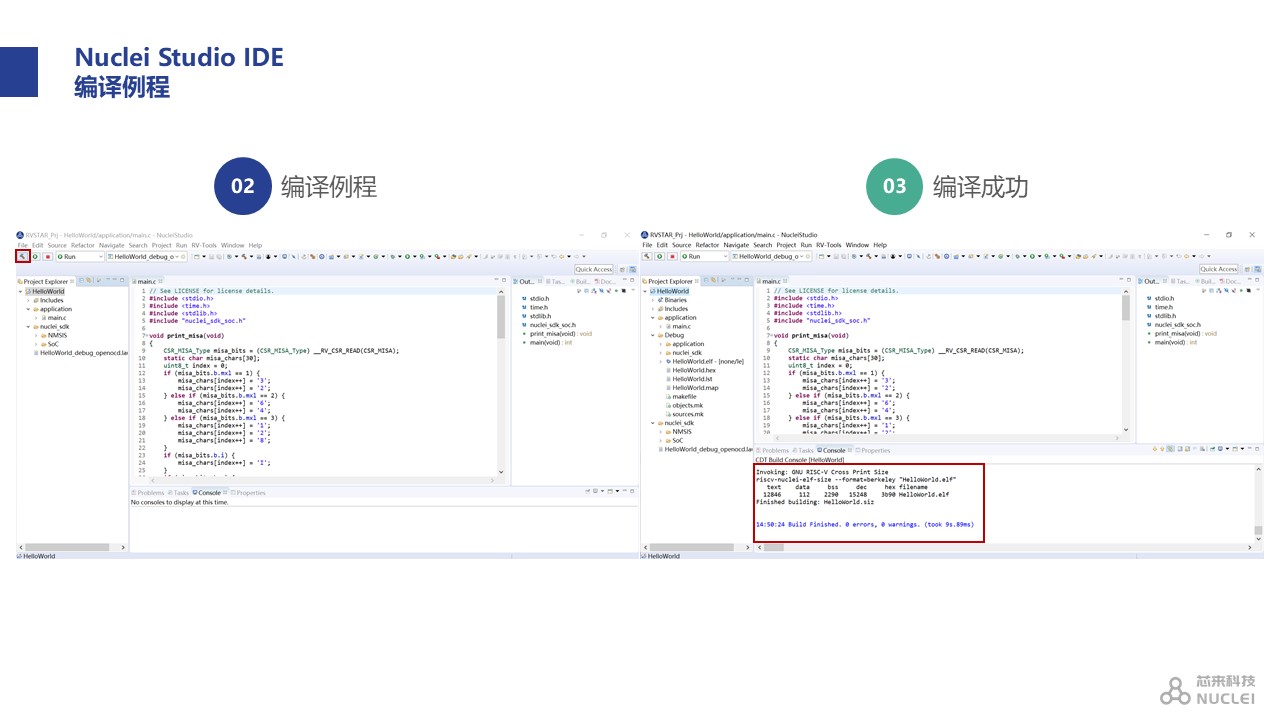Click left window Project Explorer horizontal scrollbar

pos(73,547)
